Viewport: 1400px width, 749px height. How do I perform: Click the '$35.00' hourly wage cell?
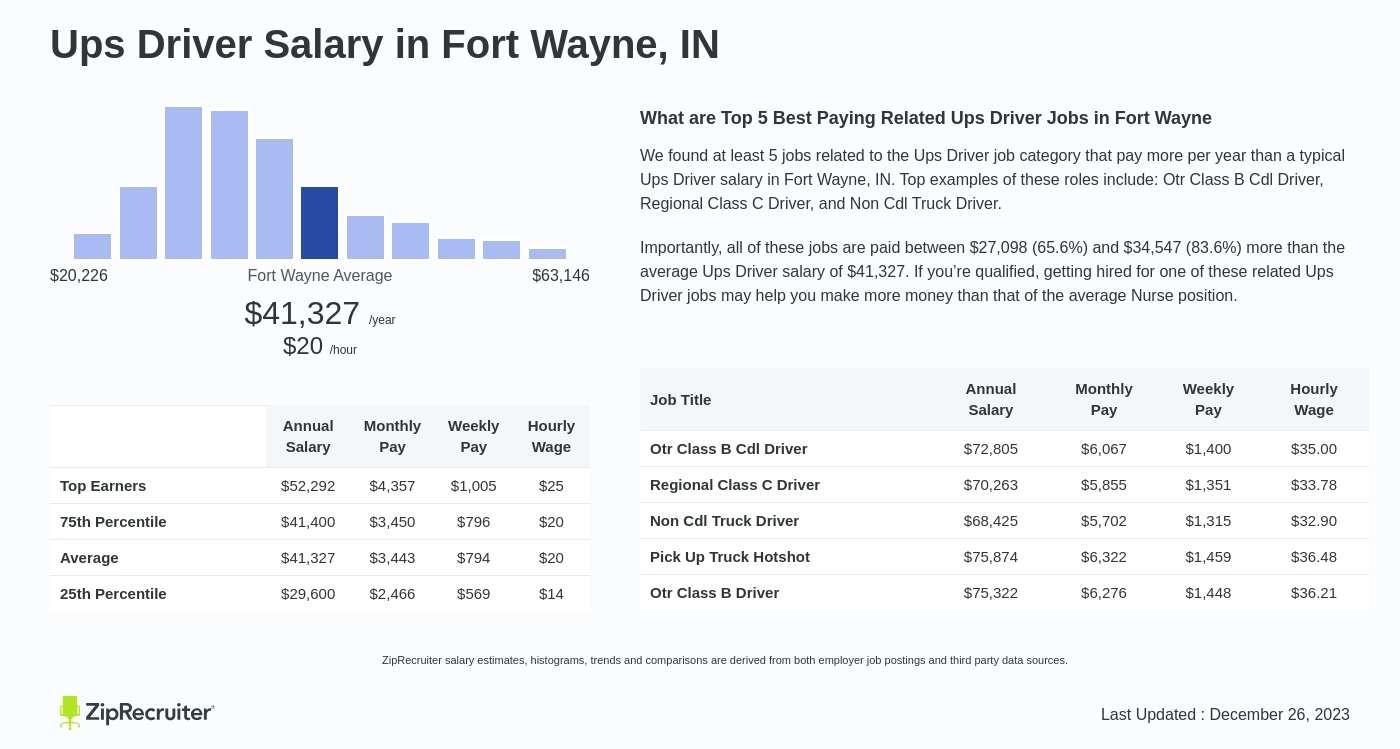point(1314,448)
